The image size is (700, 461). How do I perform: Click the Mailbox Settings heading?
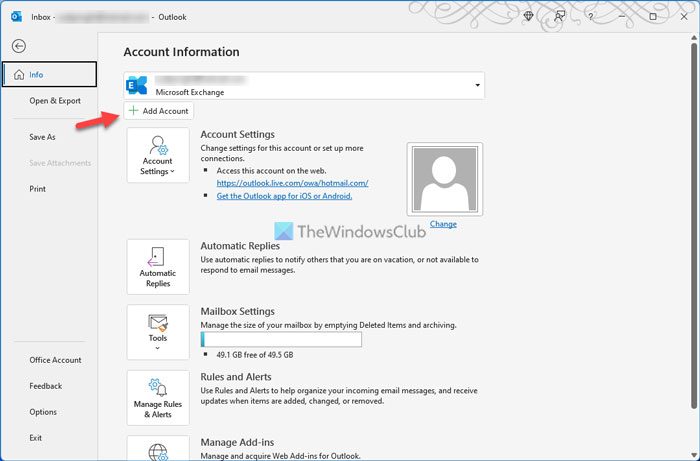(x=238, y=311)
